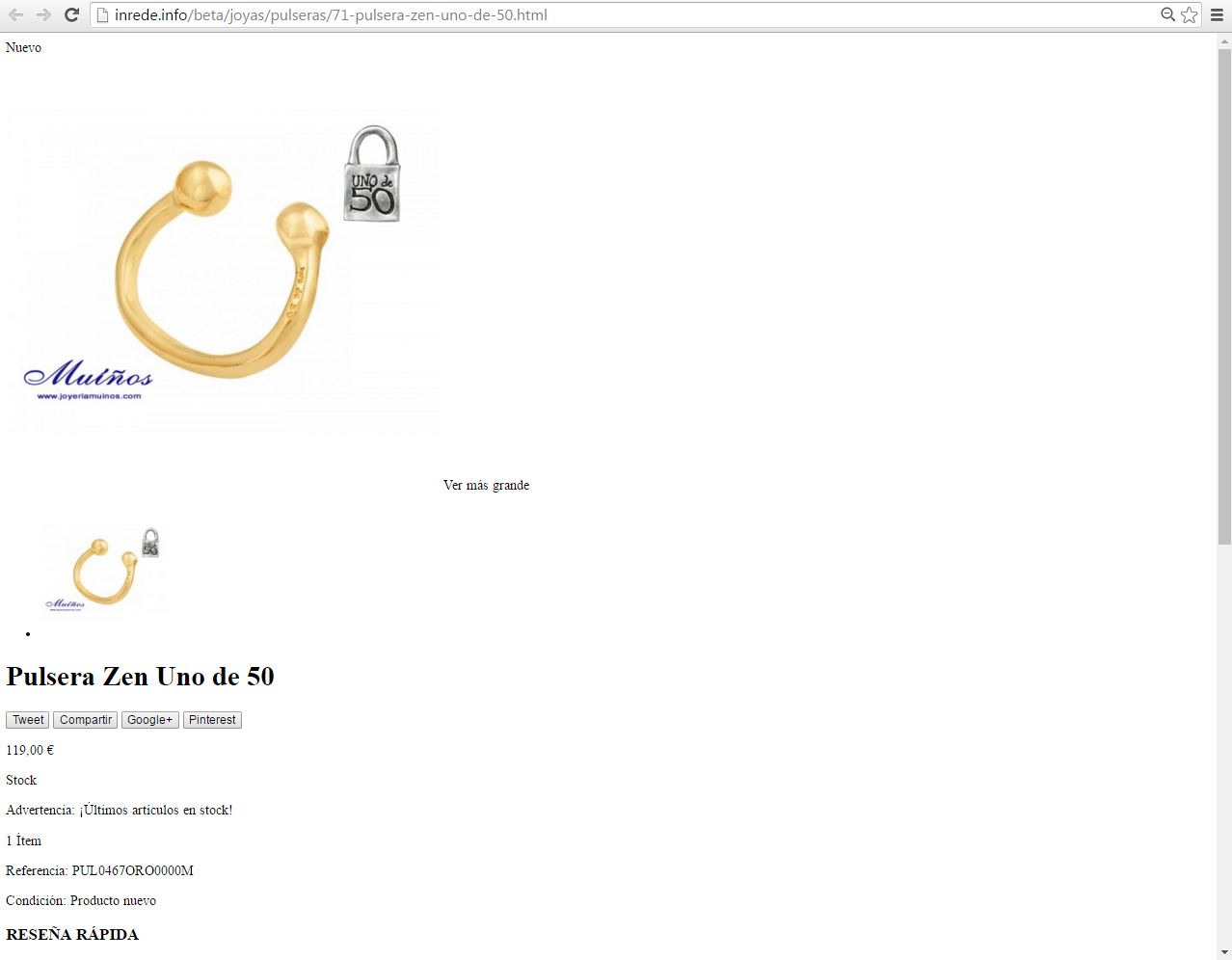Click the Pinterest button

[212, 720]
